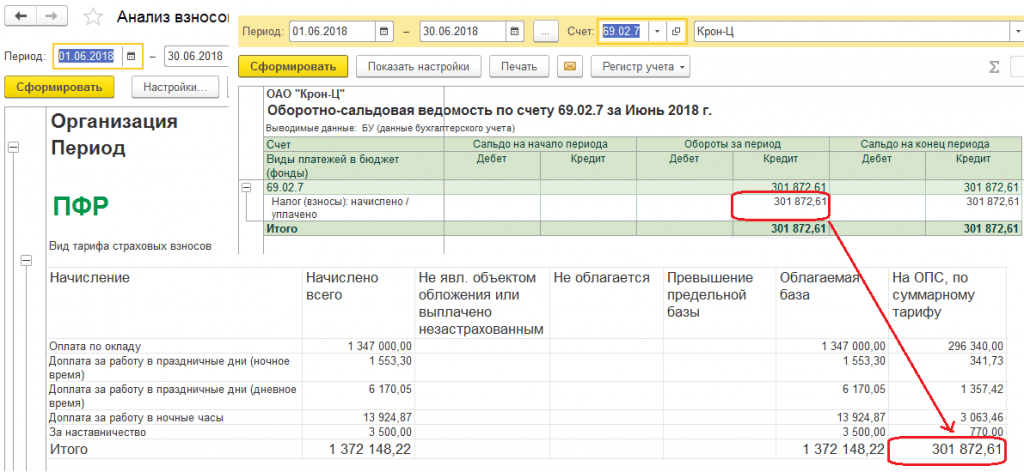The image size is (1024, 472).
Task: Click Сформировать in the balance sheet
Action: (x=292, y=67)
